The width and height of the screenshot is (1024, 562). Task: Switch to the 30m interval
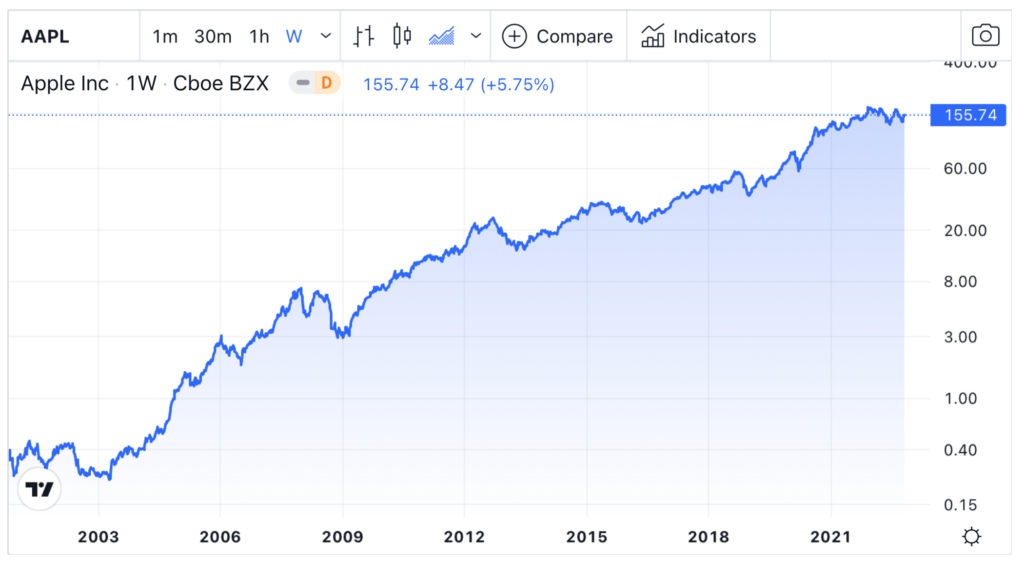(x=213, y=37)
